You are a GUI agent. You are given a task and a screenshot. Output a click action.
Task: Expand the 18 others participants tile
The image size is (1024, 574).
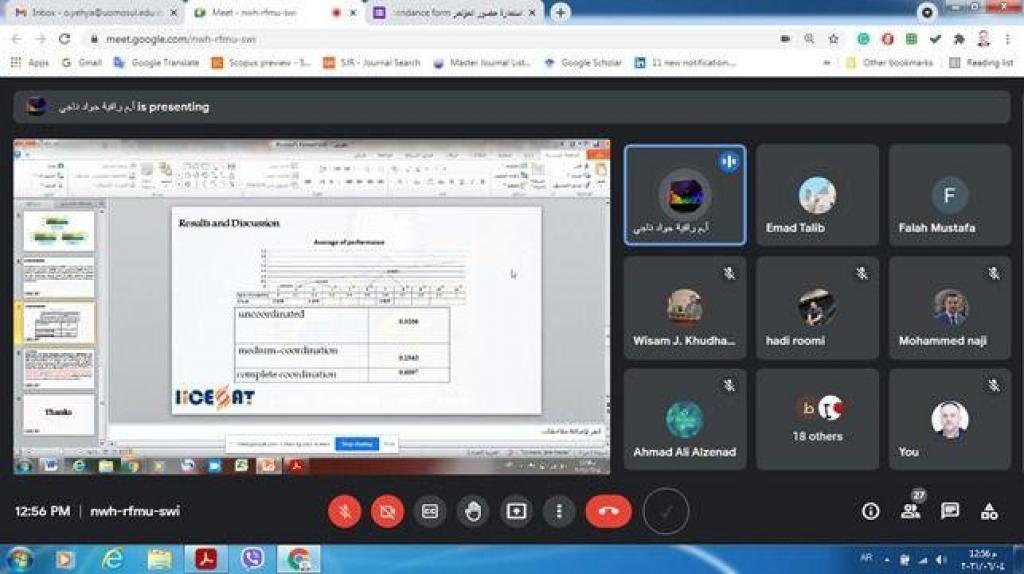tap(817, 418)
